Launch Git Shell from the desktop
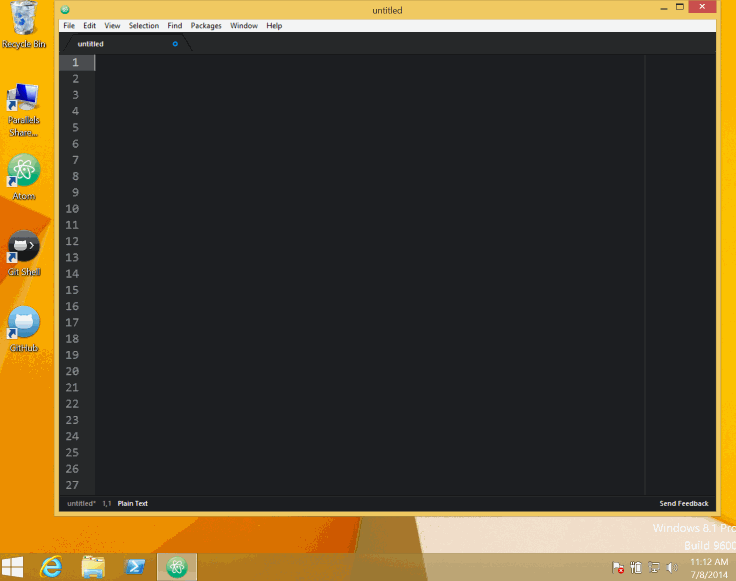Viewport: 736px width, 581px height. pyautogui.click(x=24, y=248)
